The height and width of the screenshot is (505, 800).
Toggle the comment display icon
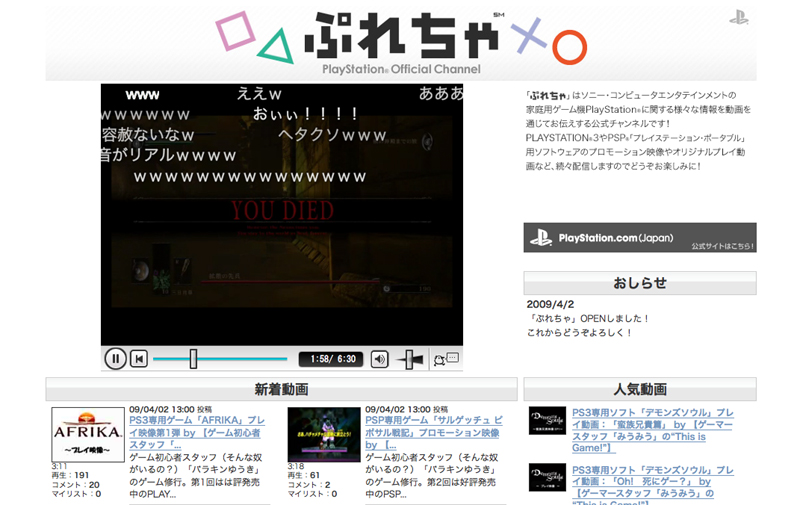pos(445,359)
